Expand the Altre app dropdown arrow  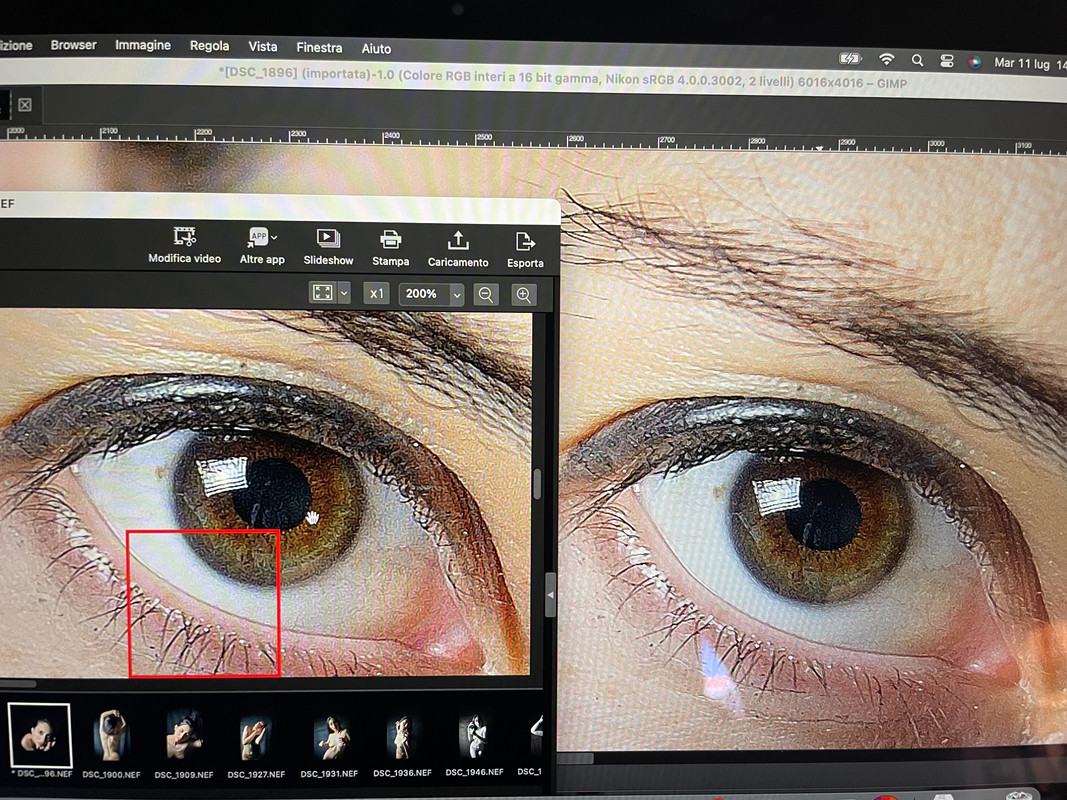tap(274, 237)
